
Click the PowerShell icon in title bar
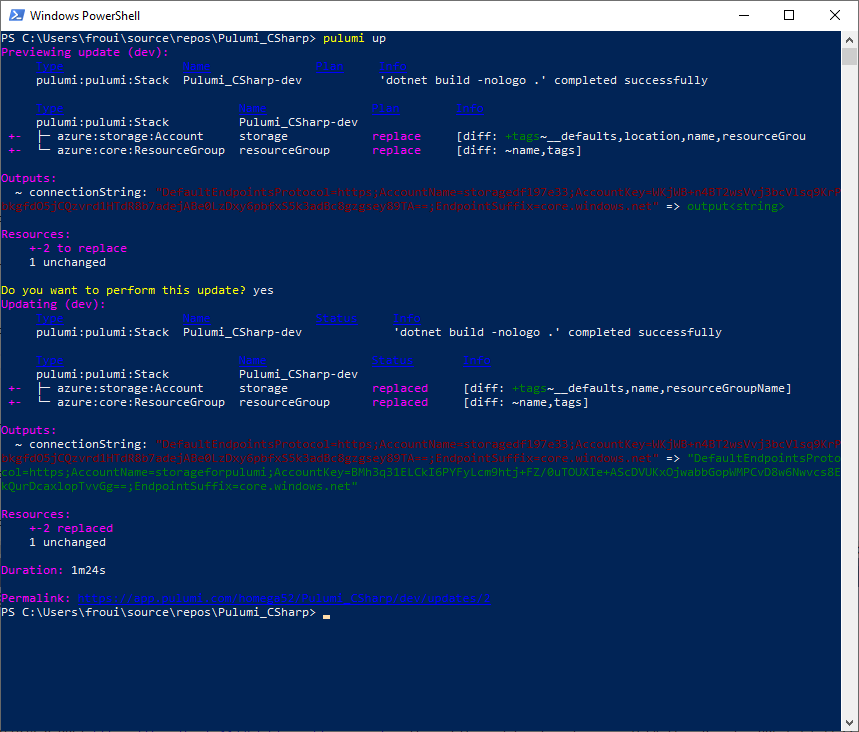(x=15, y=16)
